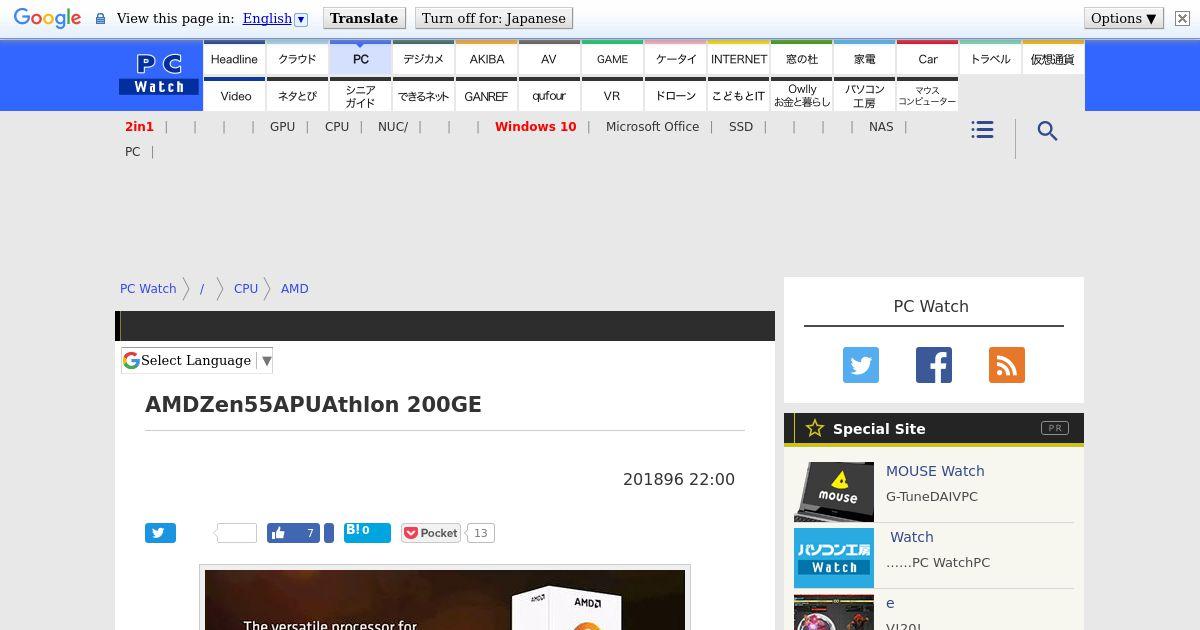Open the RSS feed icon
Image resolution: width=1200 pixels, height=630 pixels.
(x=1007, y=365)
